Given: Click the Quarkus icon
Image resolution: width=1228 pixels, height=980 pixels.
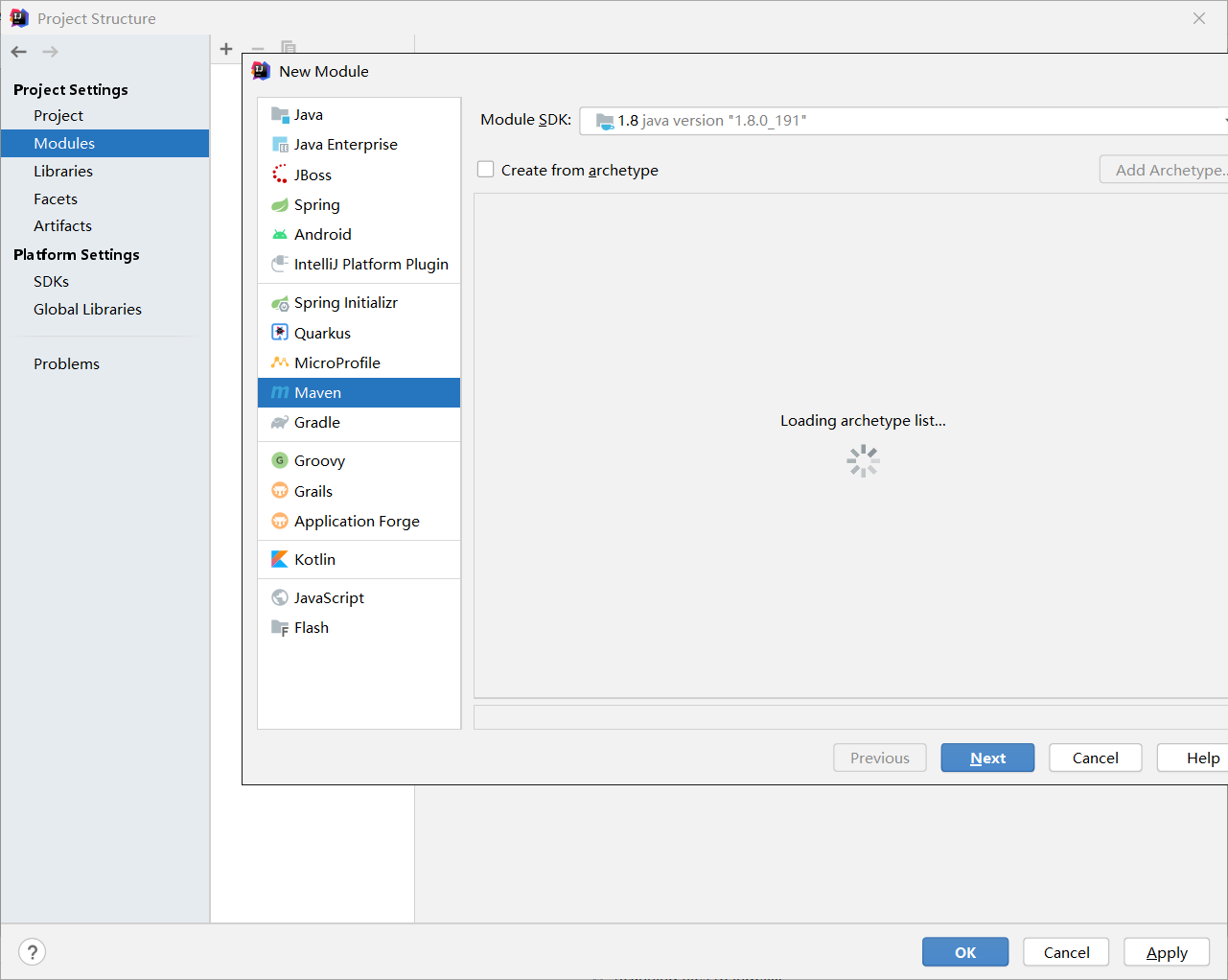Looking at the screenshot, I should (280, 333).
